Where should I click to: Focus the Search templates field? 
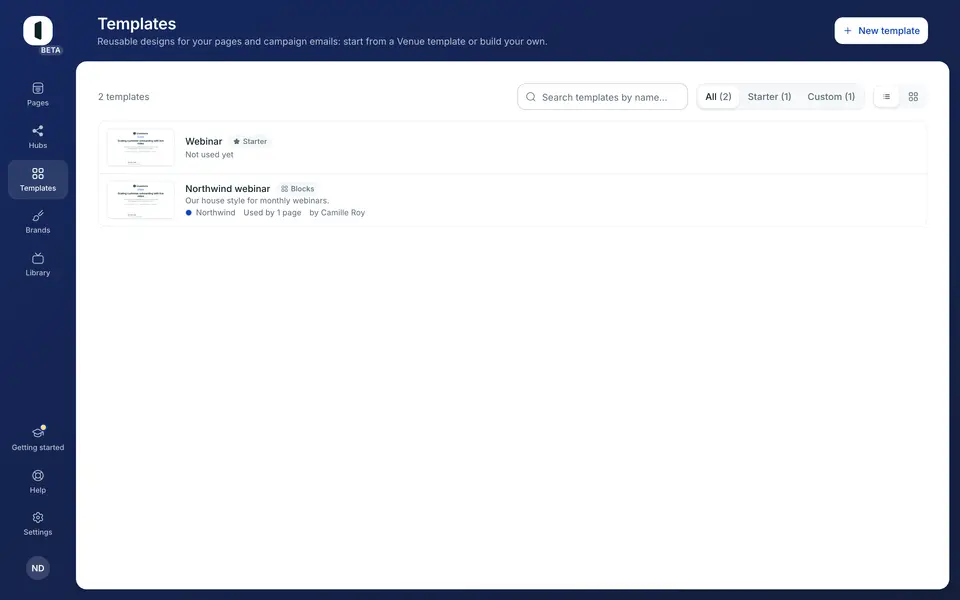click(602, 97)
